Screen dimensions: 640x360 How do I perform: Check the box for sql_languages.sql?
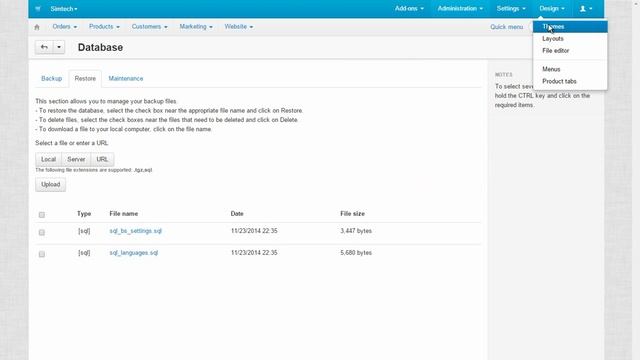(42, 254)
